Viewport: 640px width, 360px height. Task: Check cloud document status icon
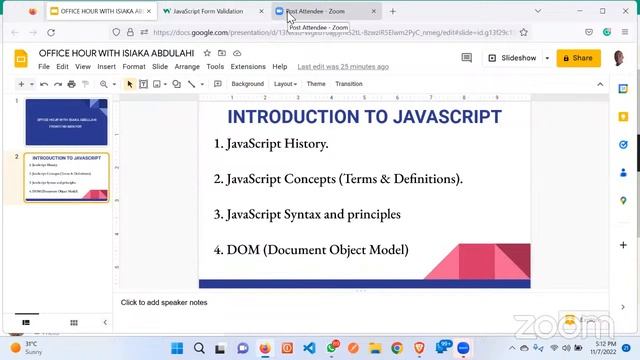pyautogui.click(x=237, y=53)
